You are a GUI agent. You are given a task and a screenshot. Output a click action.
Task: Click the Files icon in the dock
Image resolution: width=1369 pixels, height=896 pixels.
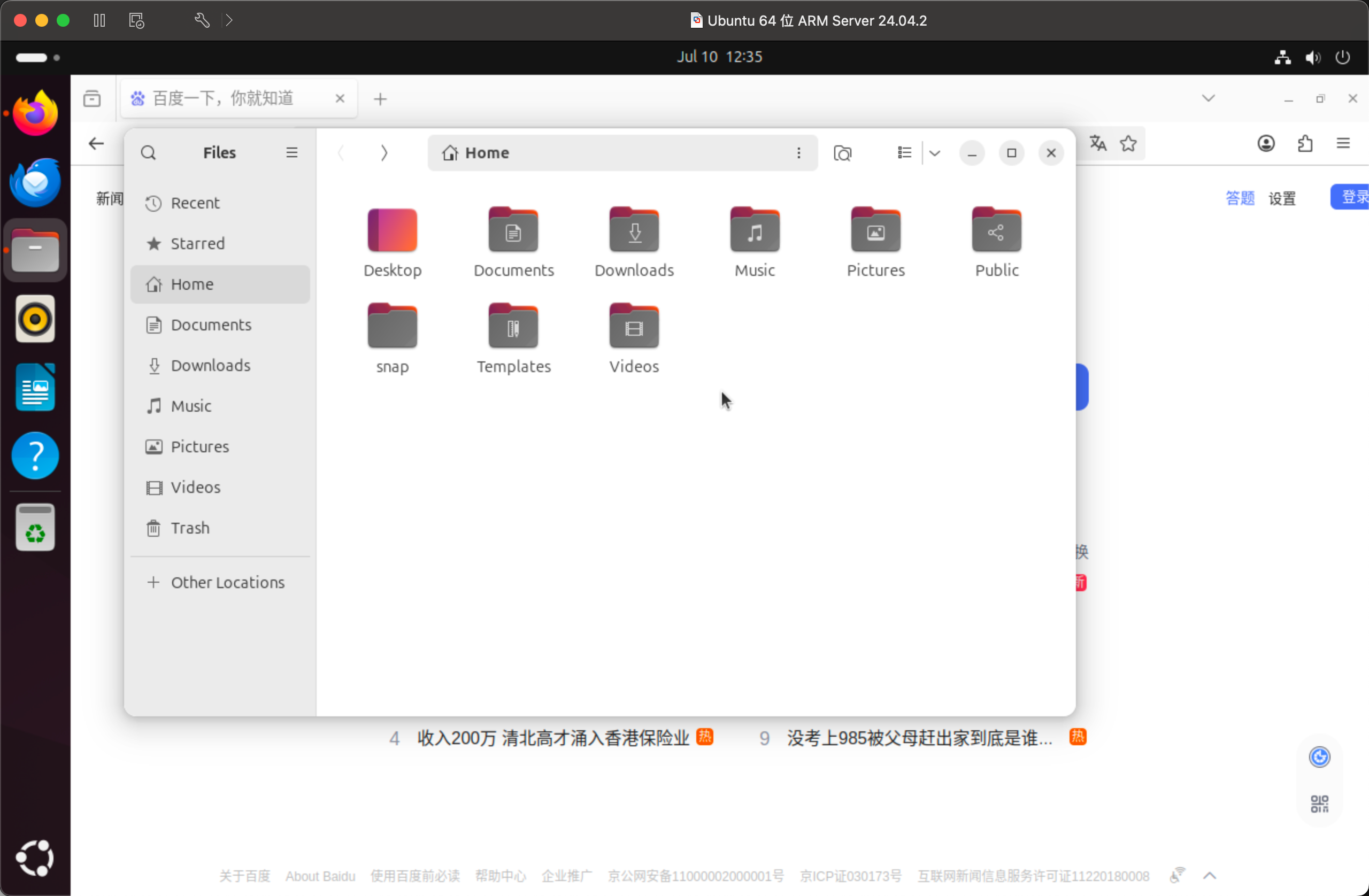coord(35,251)
